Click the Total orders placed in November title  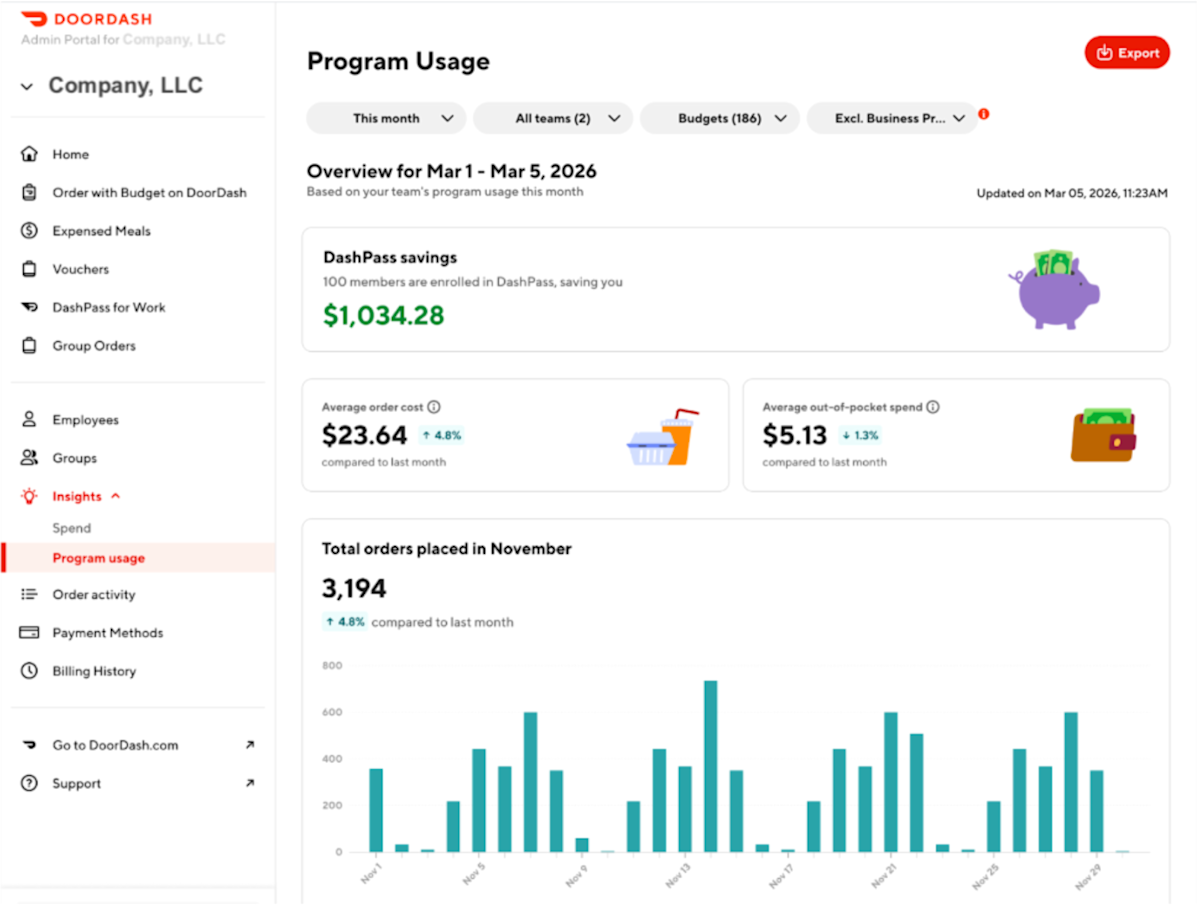(x=447, y=549)
